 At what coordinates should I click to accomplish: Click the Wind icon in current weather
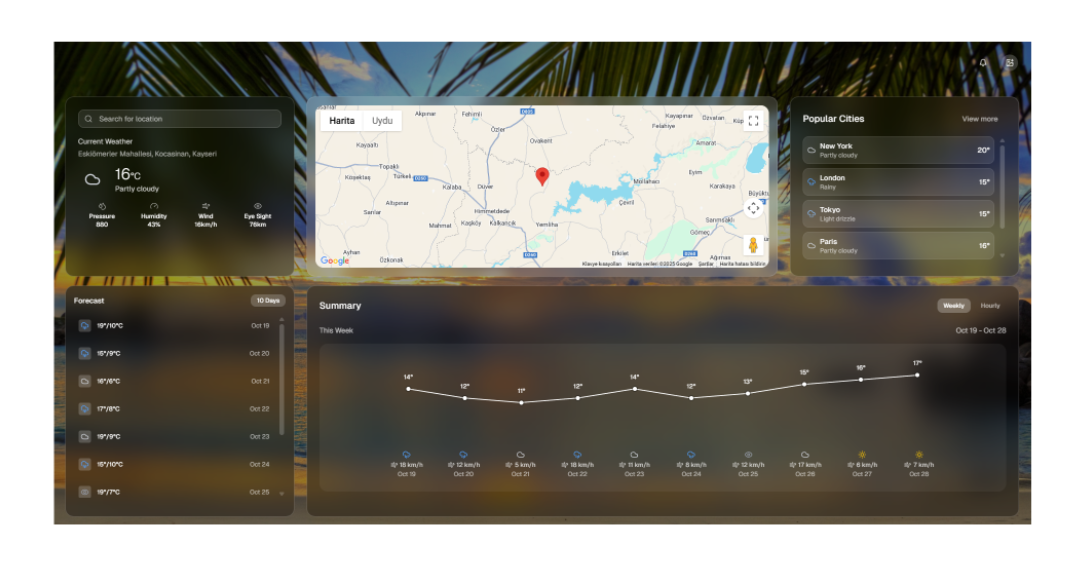[x=206, y=206]
